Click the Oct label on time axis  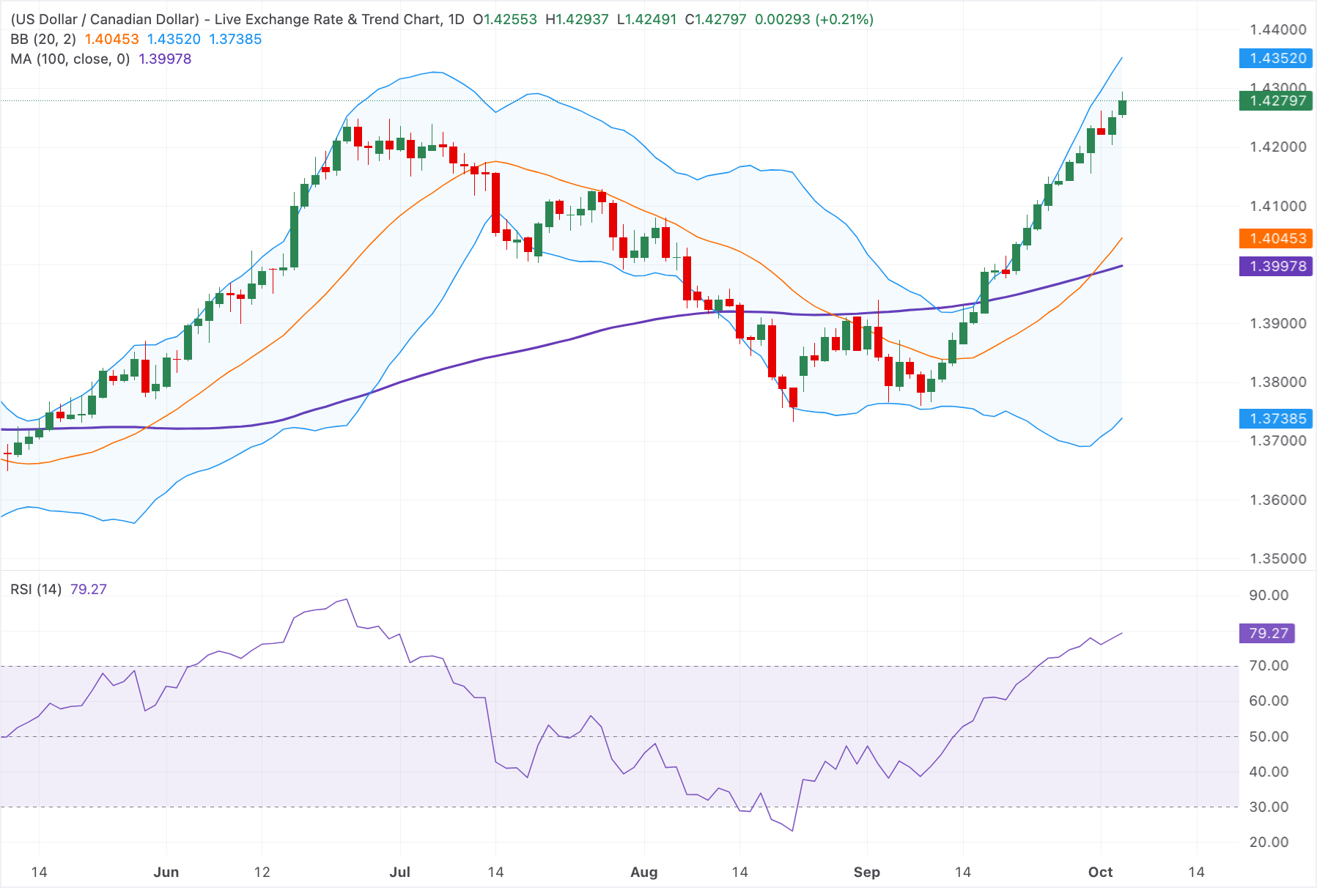[1100, 872]
